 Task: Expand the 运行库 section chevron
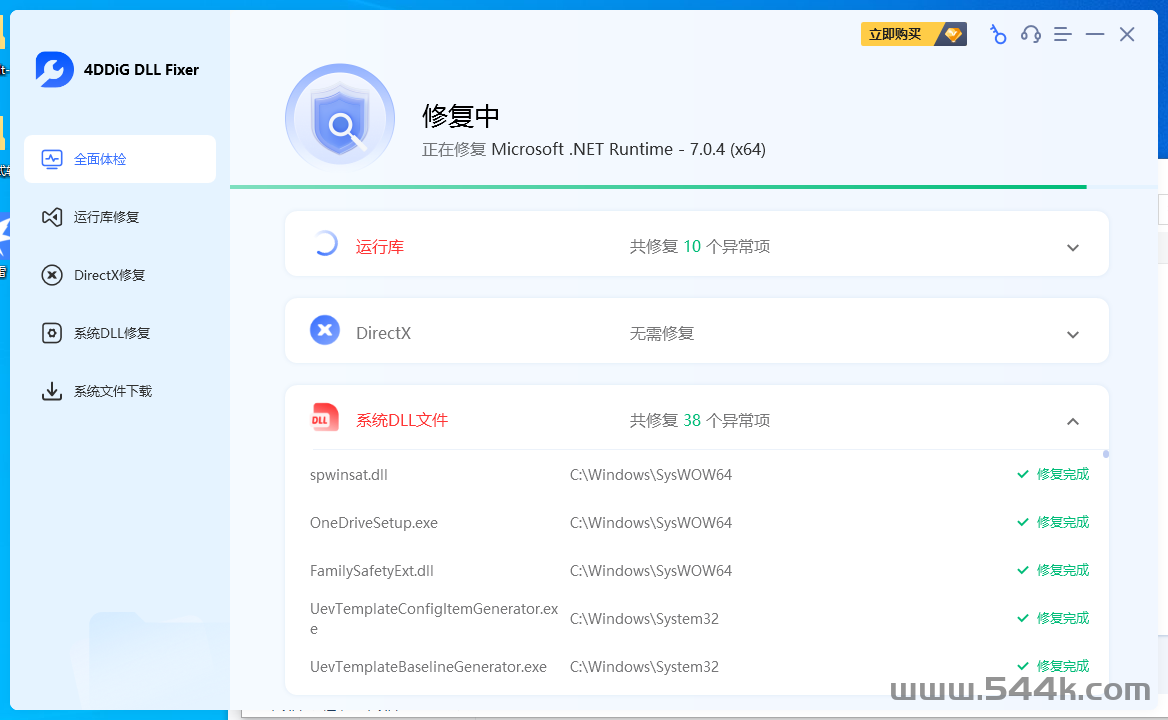tap(1072, 248)
